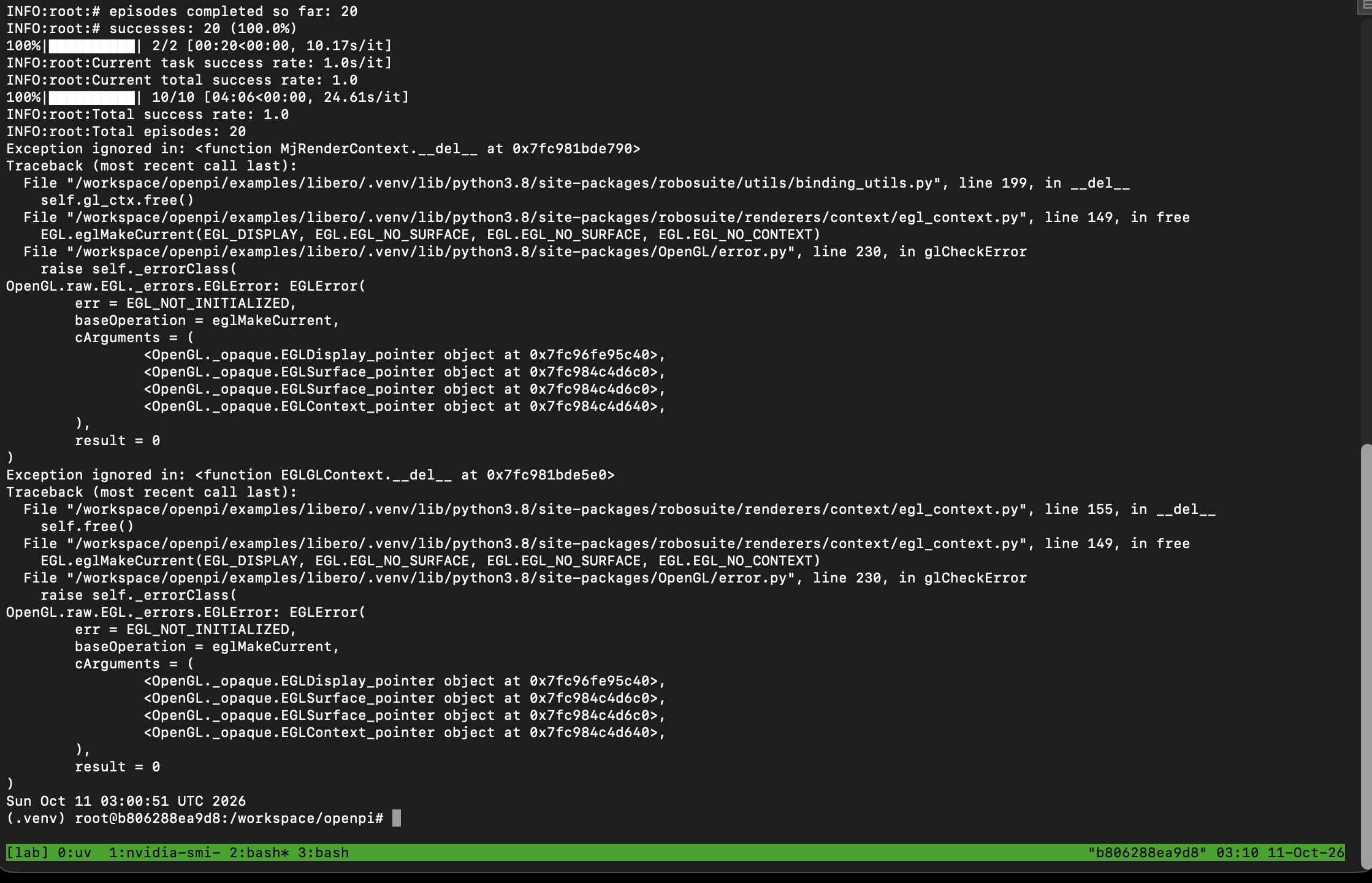Switch to tmux window 3:bash
This screenshot has width=1372, height=883.
pyautogui.click(x=324, y=852)
